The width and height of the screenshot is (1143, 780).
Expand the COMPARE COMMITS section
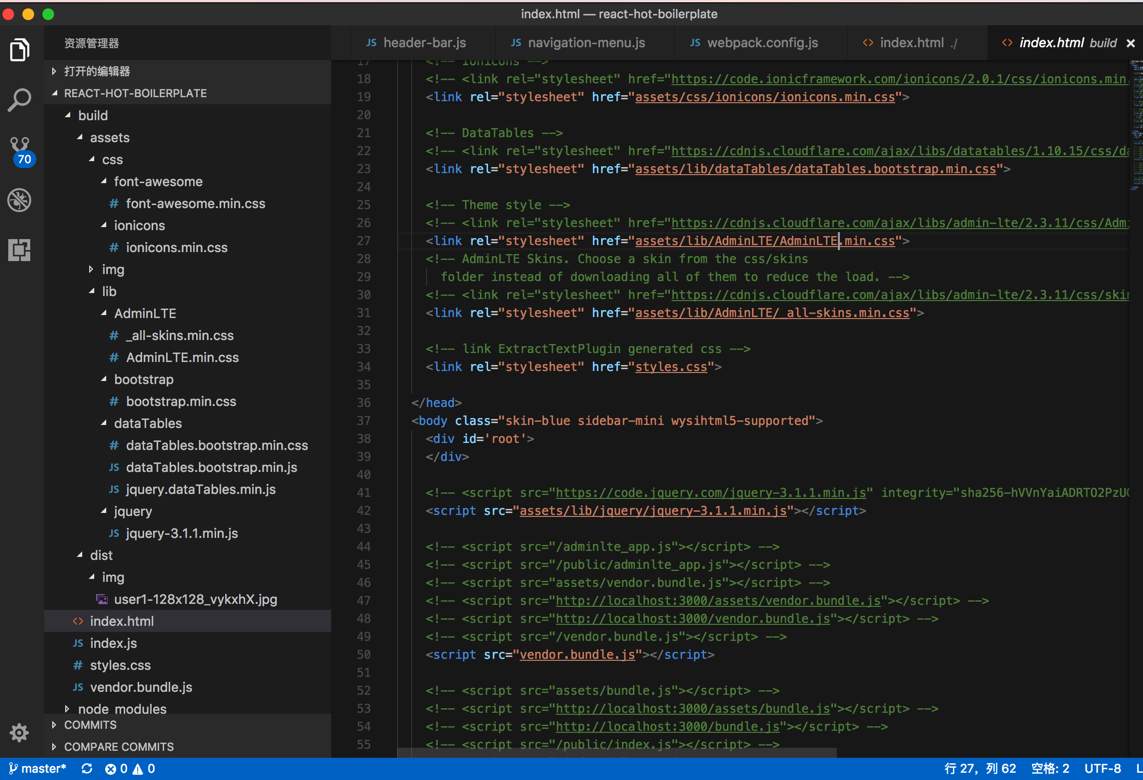(x=118, y=747)
